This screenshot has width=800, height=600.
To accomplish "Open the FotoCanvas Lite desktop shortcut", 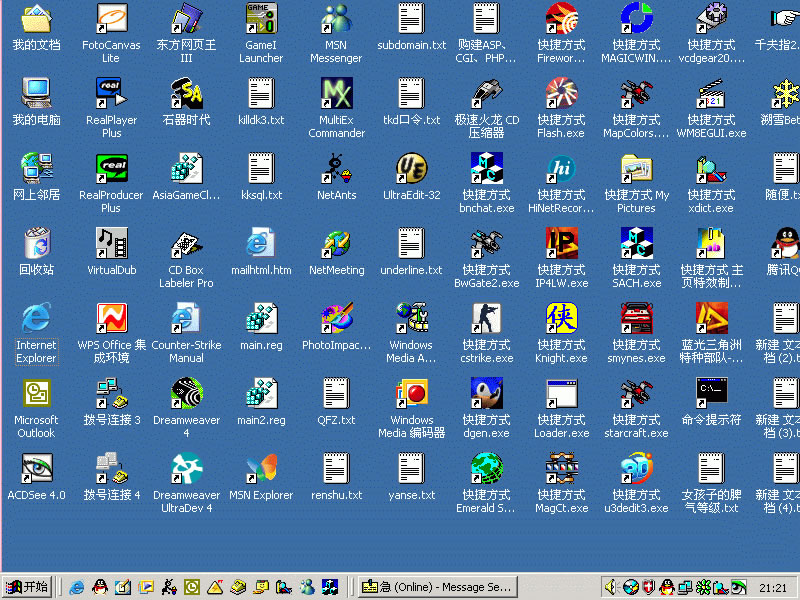I will click(111, 19).
